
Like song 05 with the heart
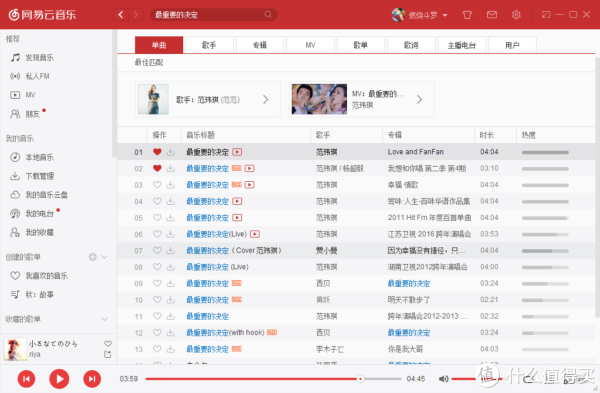coord(157,218)
